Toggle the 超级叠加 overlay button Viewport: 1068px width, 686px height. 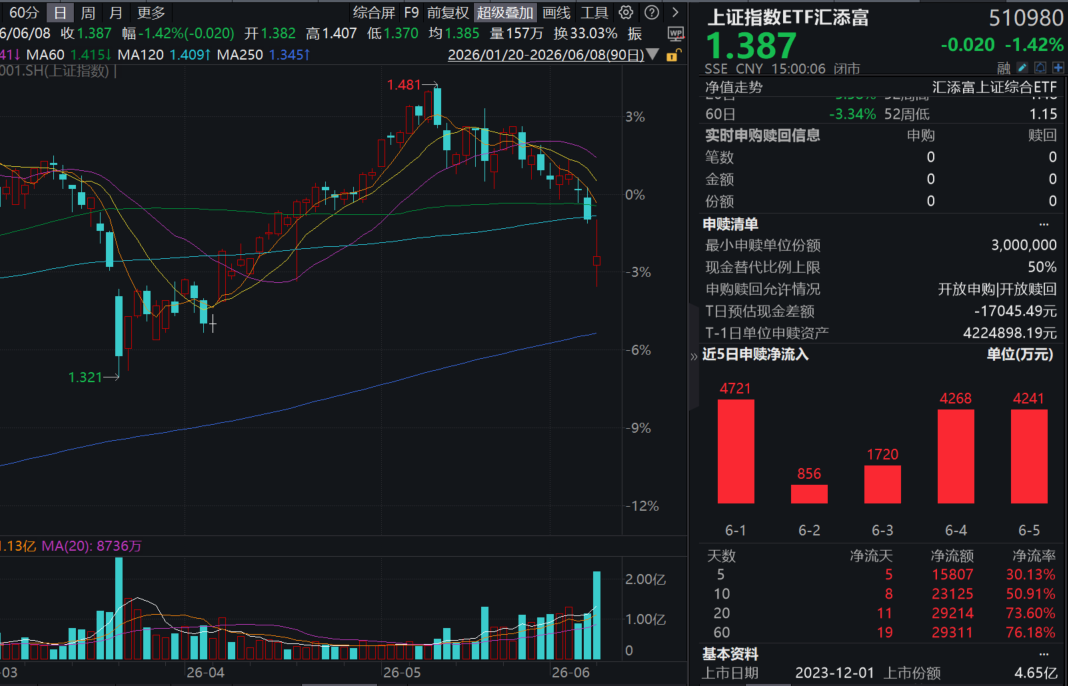tap(505, 12)
